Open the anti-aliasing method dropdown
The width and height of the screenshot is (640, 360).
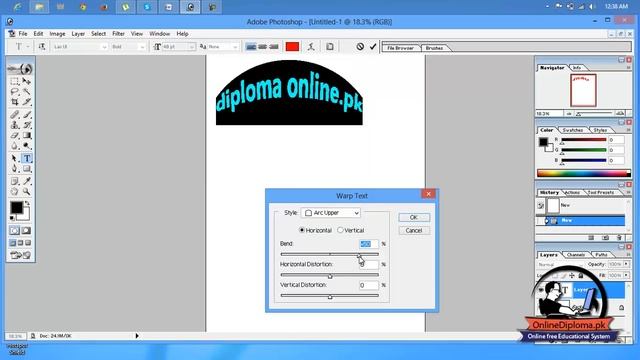pyautogui.click(x=235, y=47)
